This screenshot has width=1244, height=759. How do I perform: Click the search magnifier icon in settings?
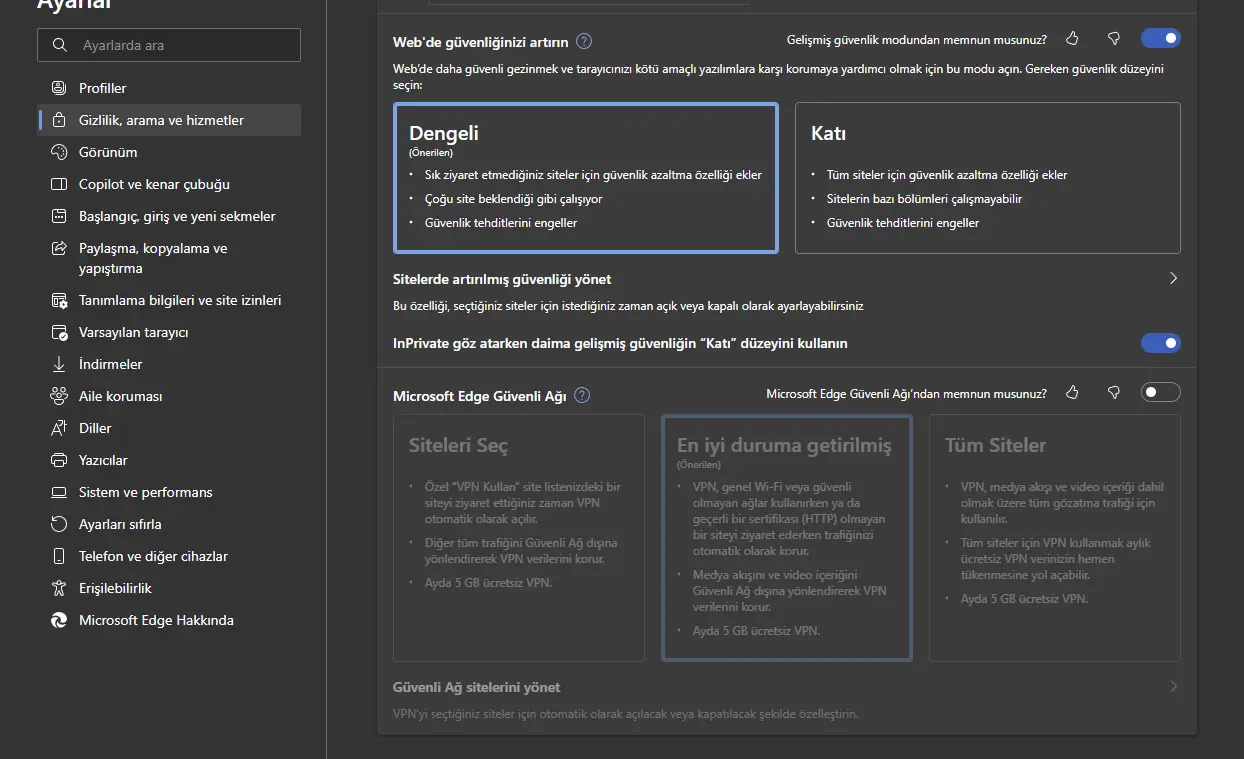coord(62,45)
